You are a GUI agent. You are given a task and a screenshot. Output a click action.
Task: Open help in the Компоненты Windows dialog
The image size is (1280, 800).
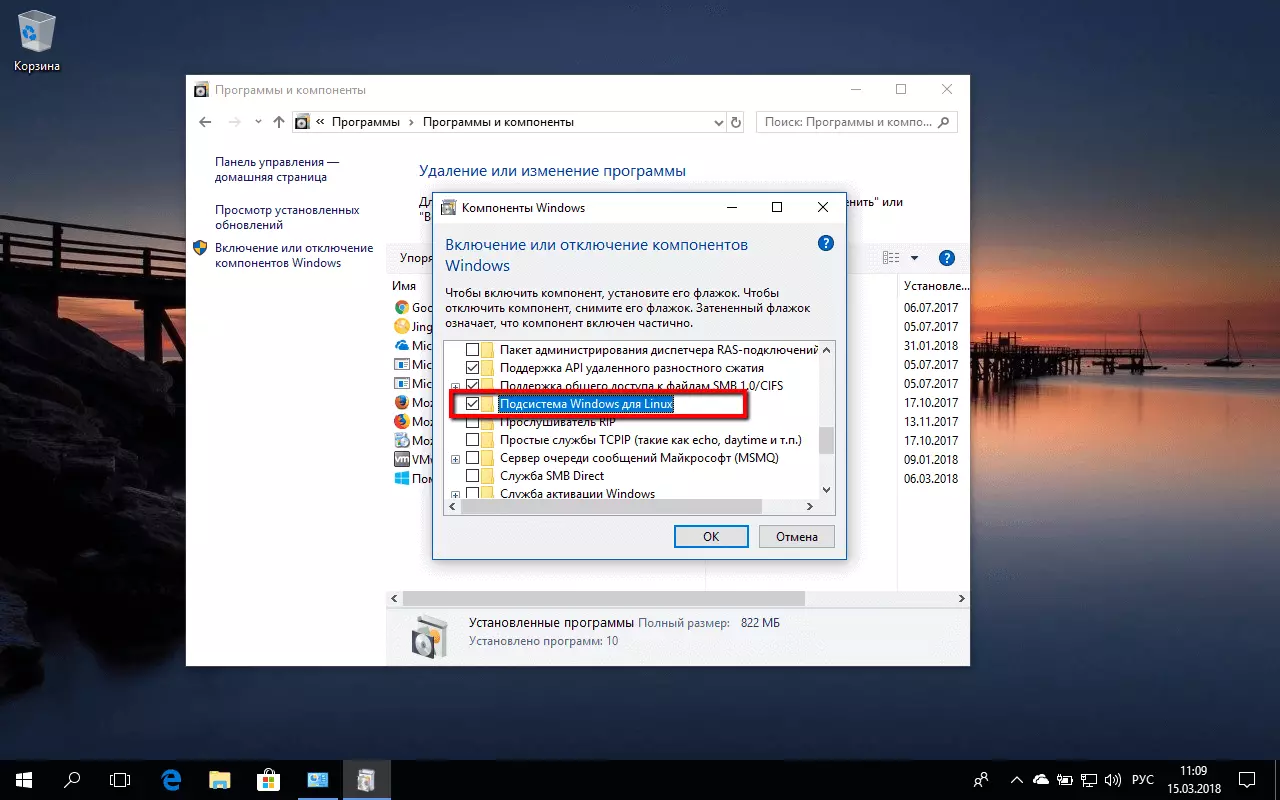click(x=825, y=243)
